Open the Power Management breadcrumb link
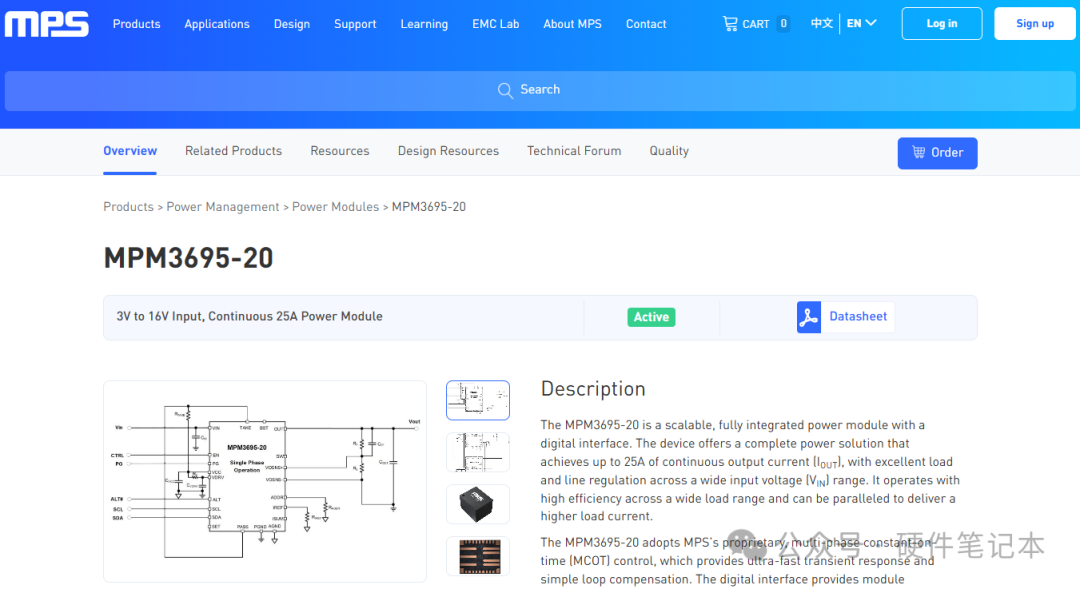This screenshot has width=1080, height=589. [x=223, y=207]
